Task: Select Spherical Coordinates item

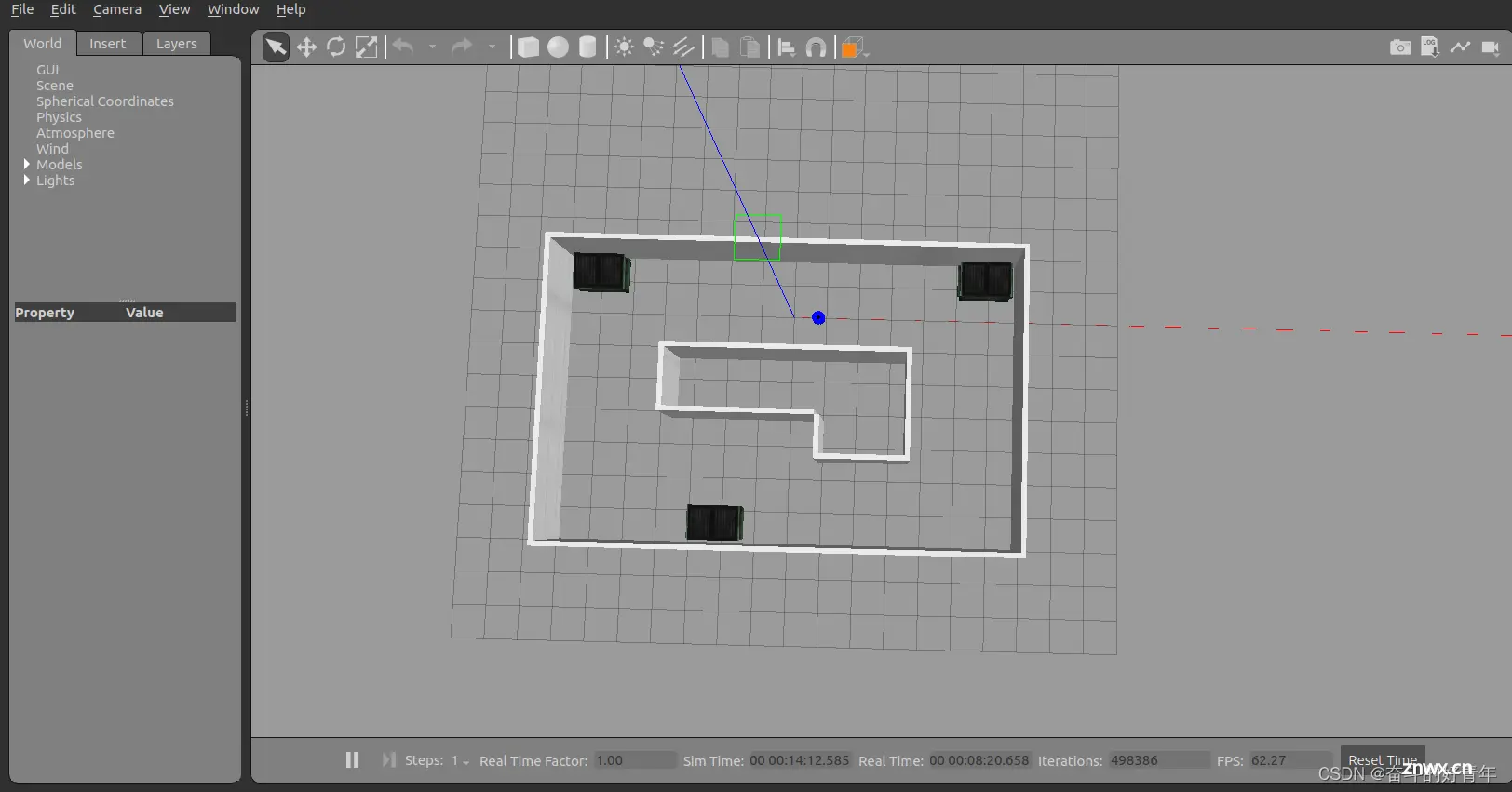Action: pos(105,101)
